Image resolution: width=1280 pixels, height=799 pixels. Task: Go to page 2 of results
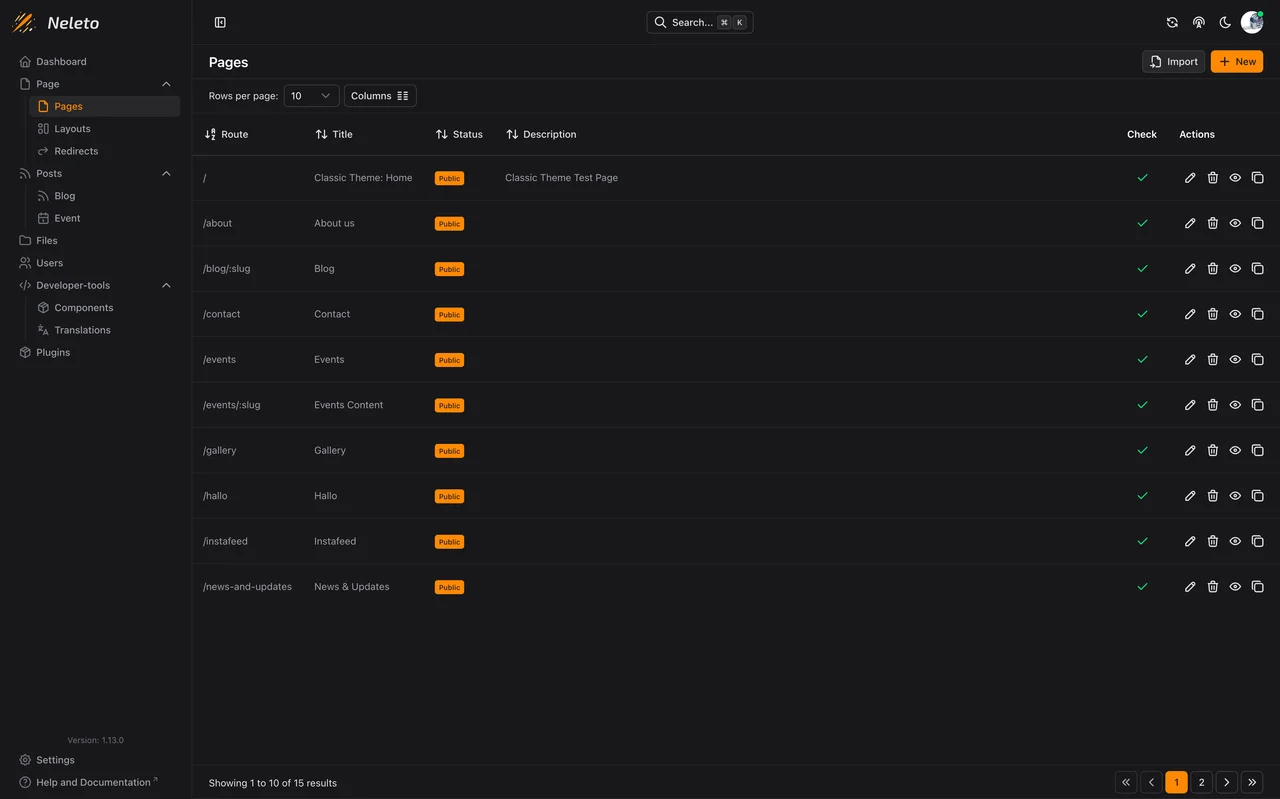point(1201,782)
